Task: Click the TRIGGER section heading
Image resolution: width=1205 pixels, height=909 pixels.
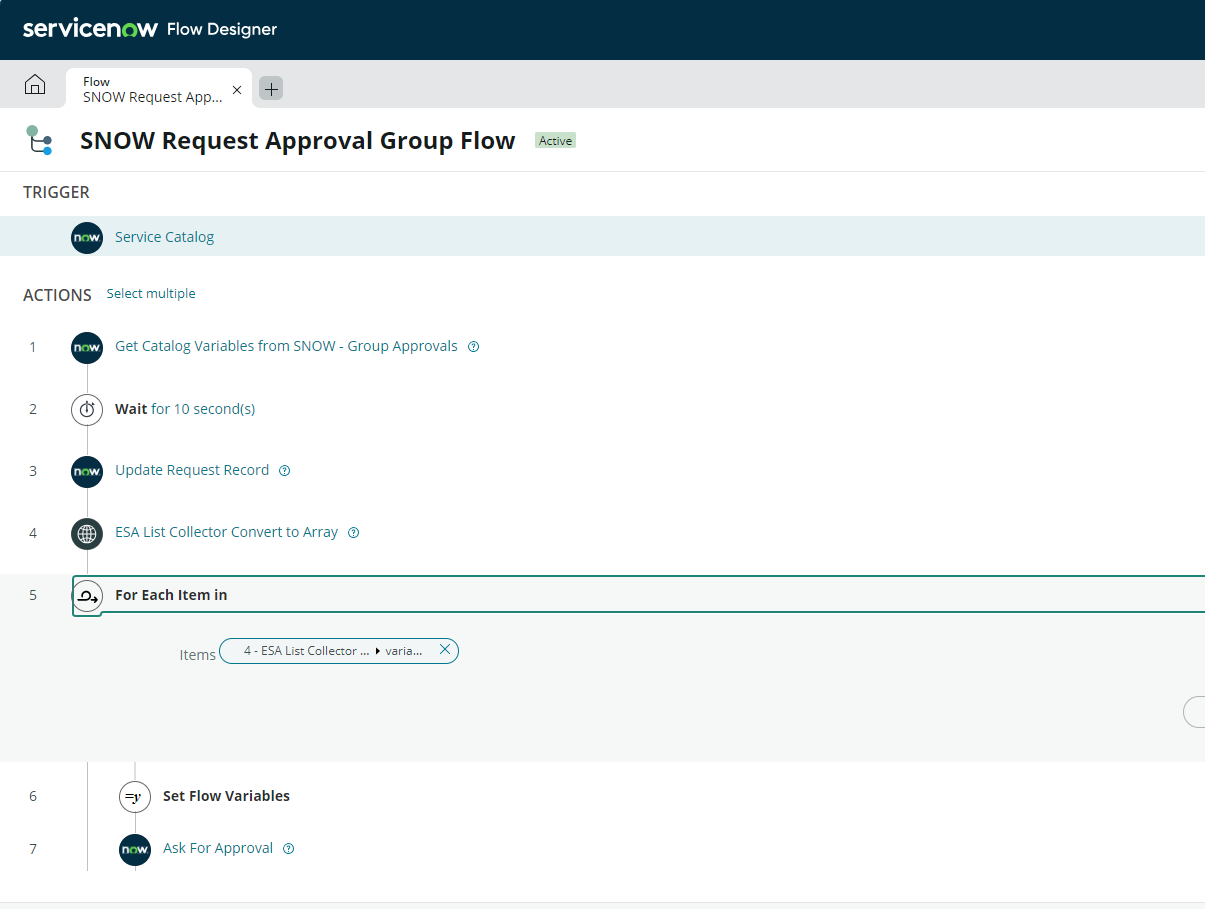Action: coord(56,192)
